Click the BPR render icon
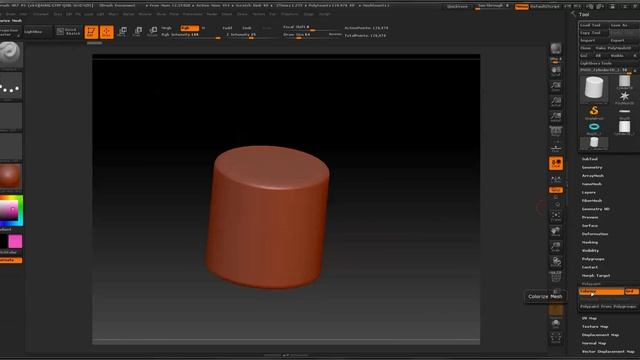640x360 pixels. 556,49
